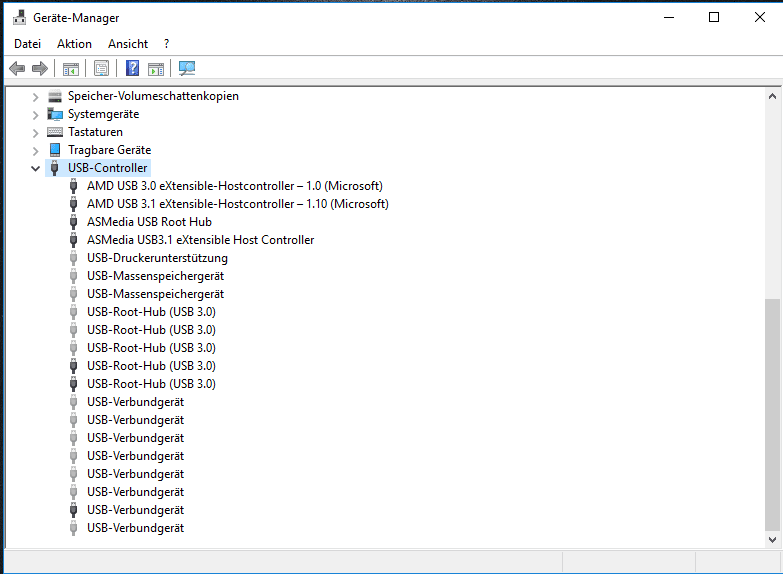Click the Back arrow toolbar icon
The height and width of the screenshot is (574, 783).
(x=17, y=68)
